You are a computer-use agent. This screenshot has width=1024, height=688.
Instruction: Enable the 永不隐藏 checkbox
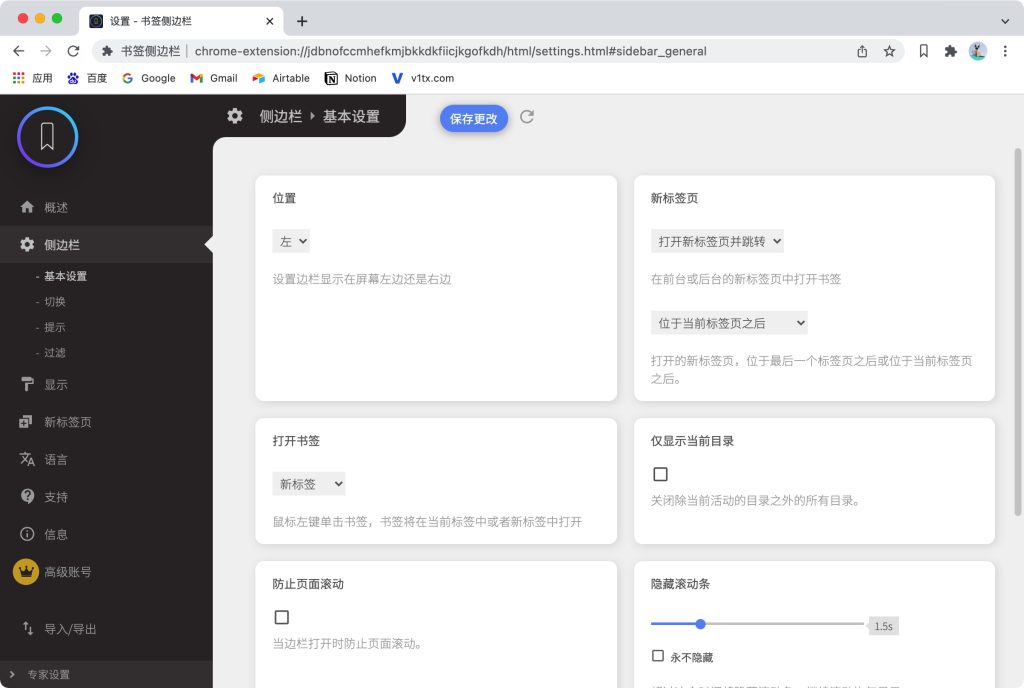click(x=658, y=656)
